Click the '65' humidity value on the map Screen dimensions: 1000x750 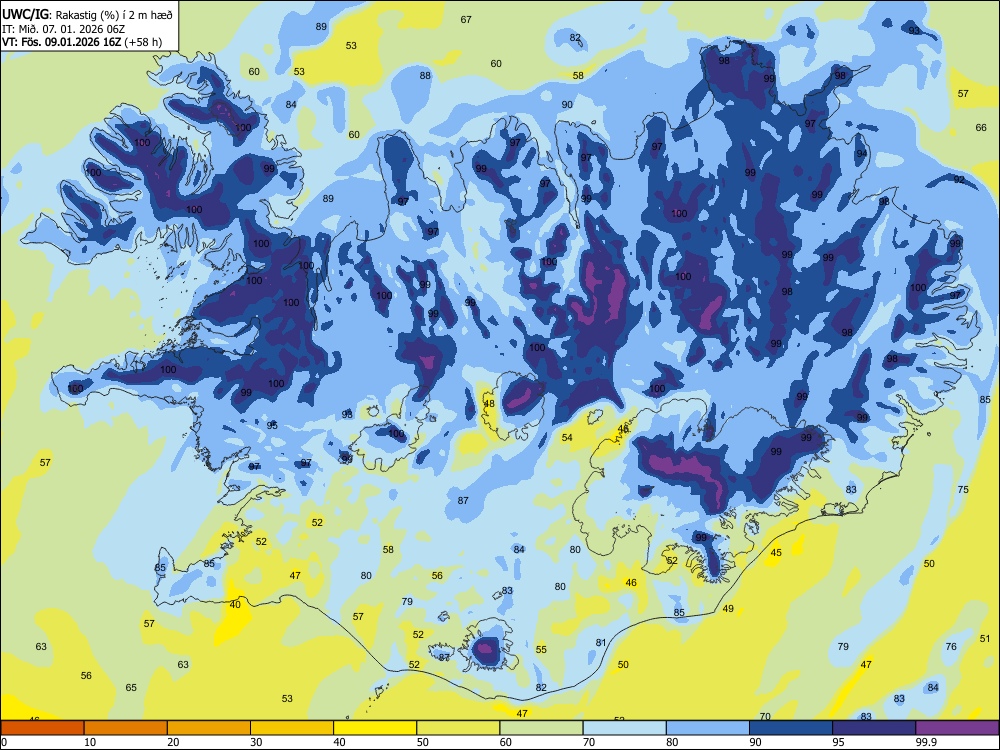[131, 688]
